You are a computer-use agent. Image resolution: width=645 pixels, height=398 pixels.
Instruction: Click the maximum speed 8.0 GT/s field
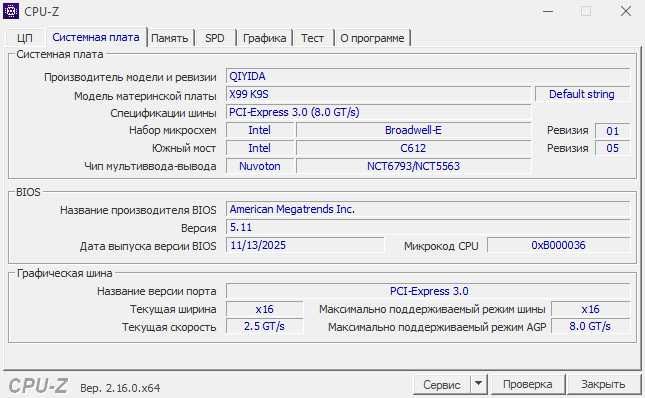click(x=590, y=327)
